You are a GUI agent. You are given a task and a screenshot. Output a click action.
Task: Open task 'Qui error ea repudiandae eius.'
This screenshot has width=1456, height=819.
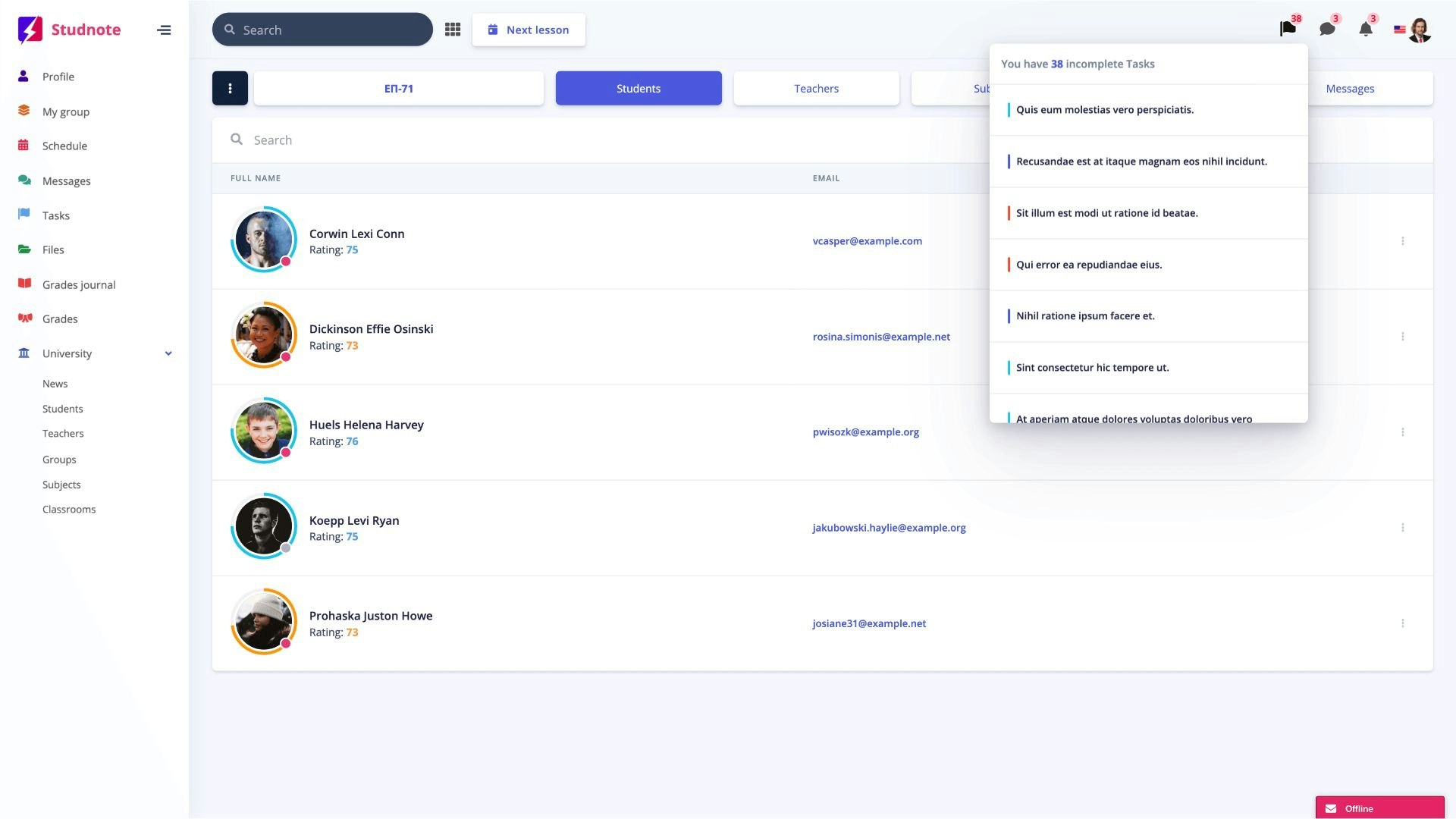pyautogui.click(x=1088, y=265)
